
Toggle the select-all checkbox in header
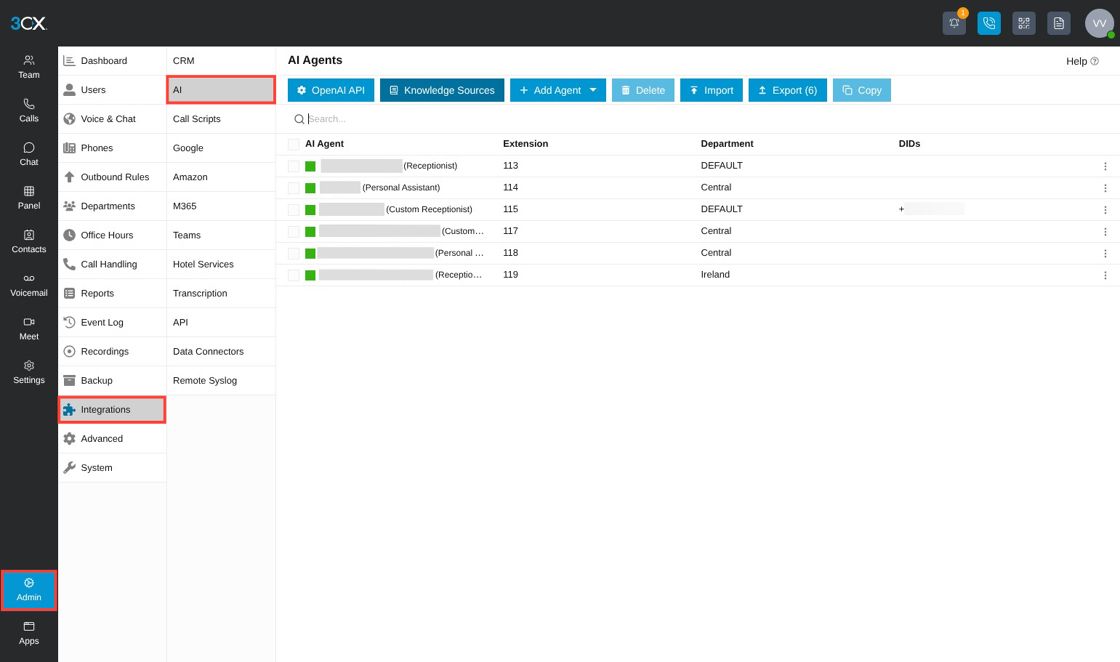pyautogui.click(x=294, y=144)
